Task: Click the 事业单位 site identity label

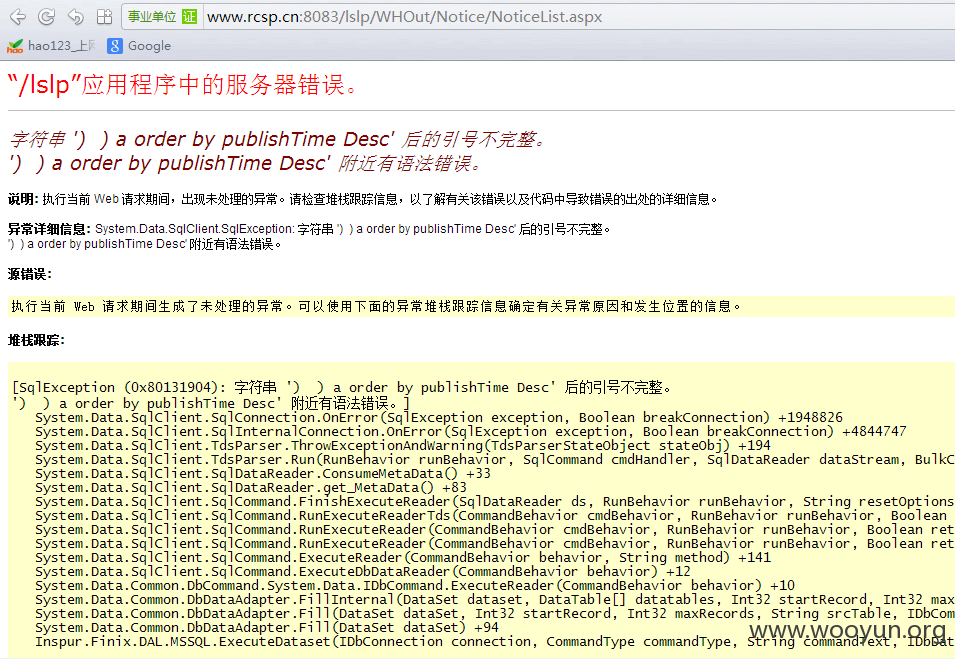Action: click(x=152, y=16)
